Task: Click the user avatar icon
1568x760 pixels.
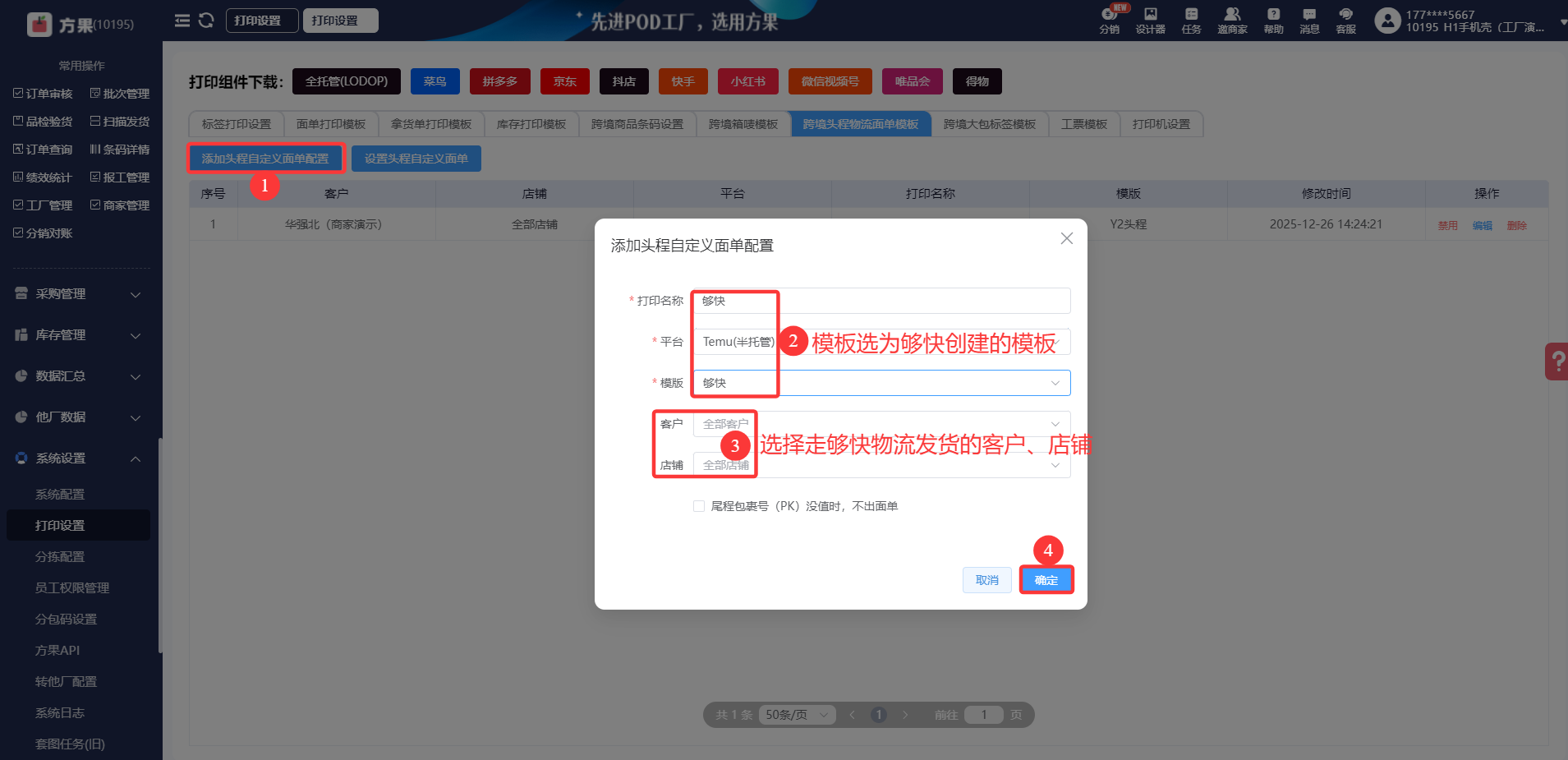Action: point(1387,21)
